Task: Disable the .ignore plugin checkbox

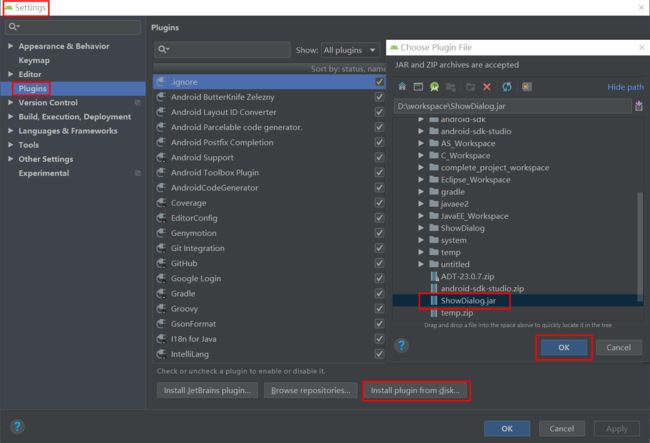Action: click(x=379, y=82)
